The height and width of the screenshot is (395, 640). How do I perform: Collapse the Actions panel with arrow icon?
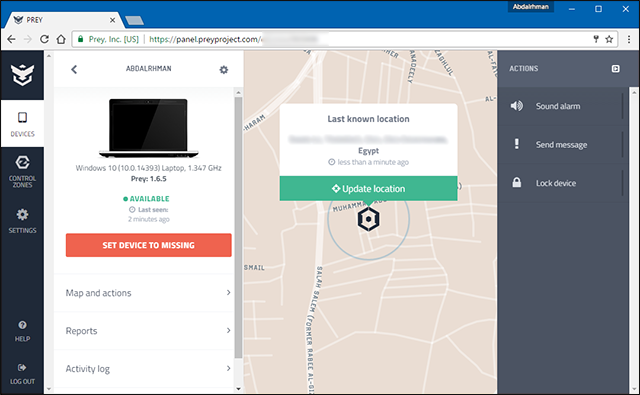[x=616, y=69]
